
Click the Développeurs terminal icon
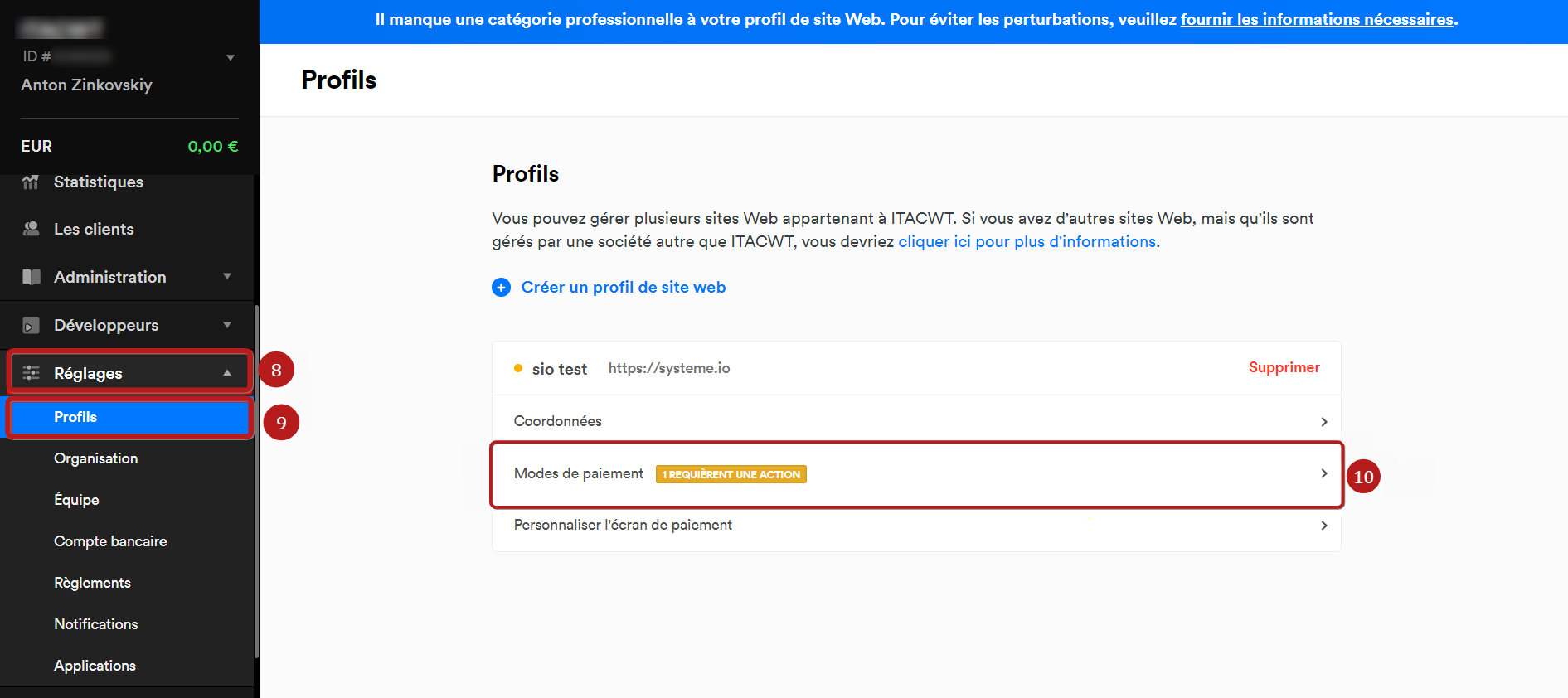pyautogui.click(x=31, y=326)
